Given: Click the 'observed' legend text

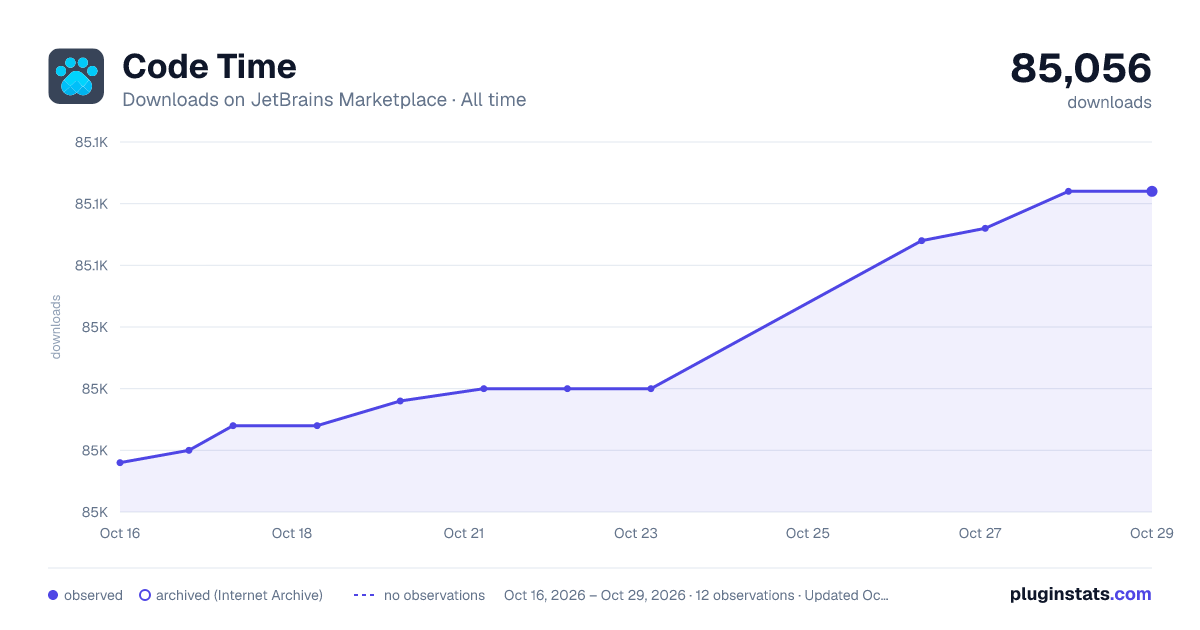Looking at the screenshot, I should (93, 595).
